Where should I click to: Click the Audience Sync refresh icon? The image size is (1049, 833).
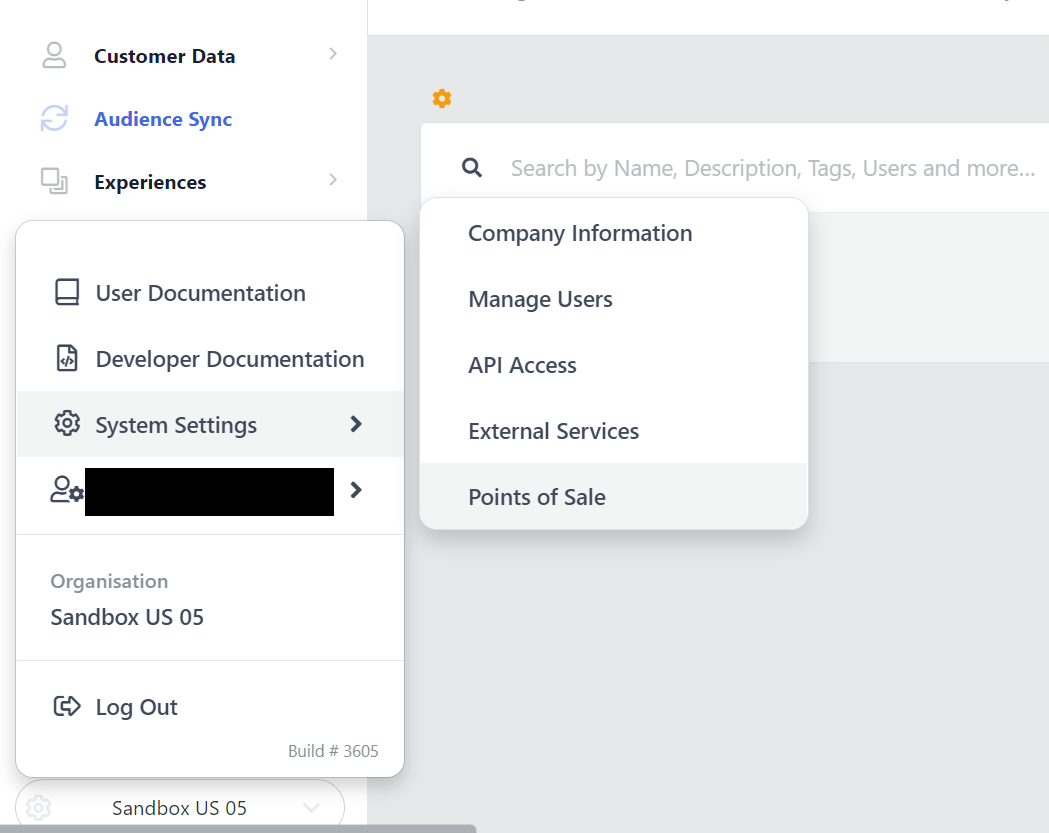(54, 119)
